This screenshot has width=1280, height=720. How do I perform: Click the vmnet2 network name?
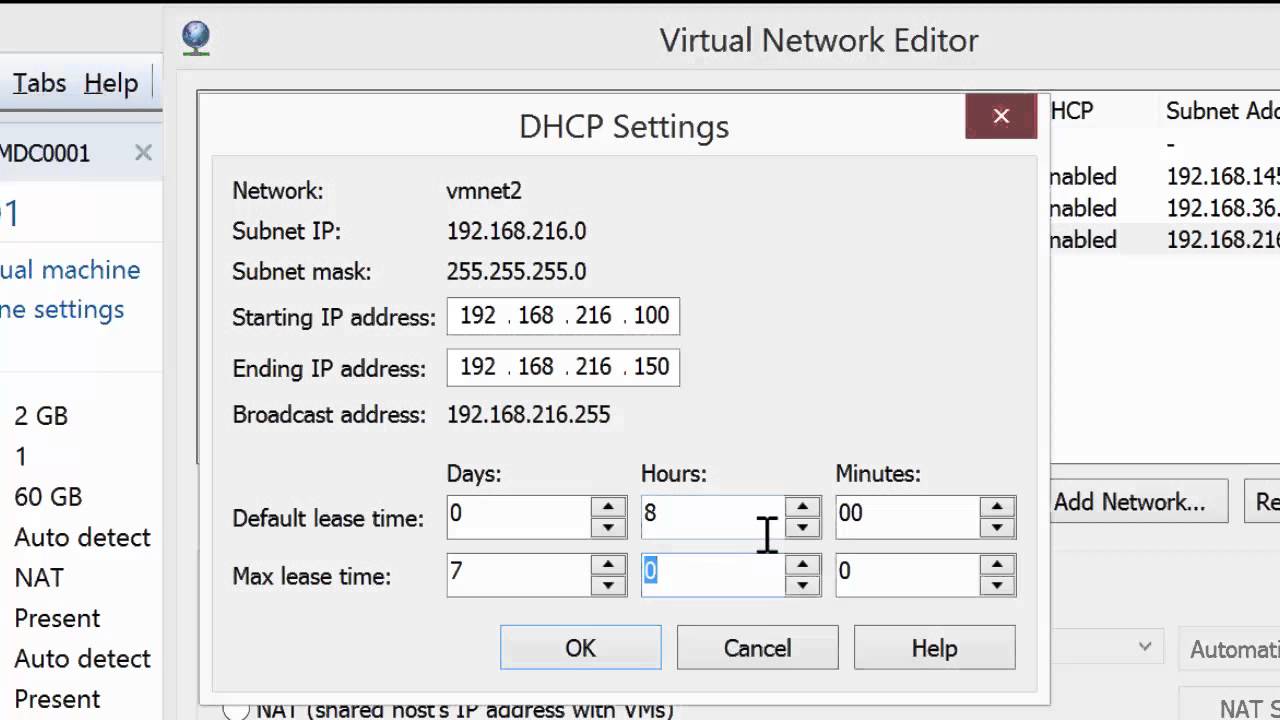tap(484, 191)
